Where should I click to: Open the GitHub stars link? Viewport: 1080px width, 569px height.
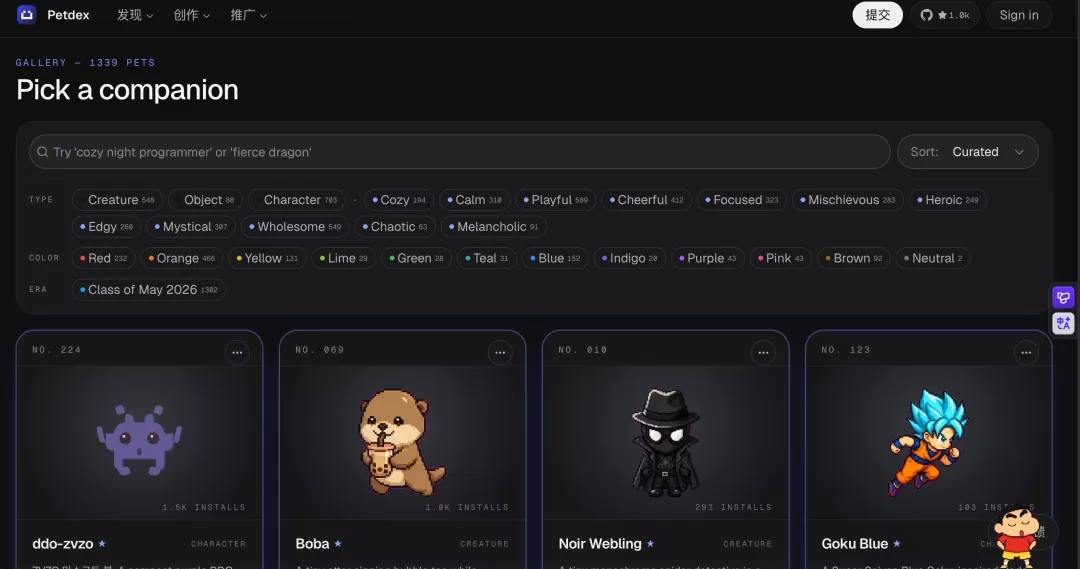tap(945, 15)
